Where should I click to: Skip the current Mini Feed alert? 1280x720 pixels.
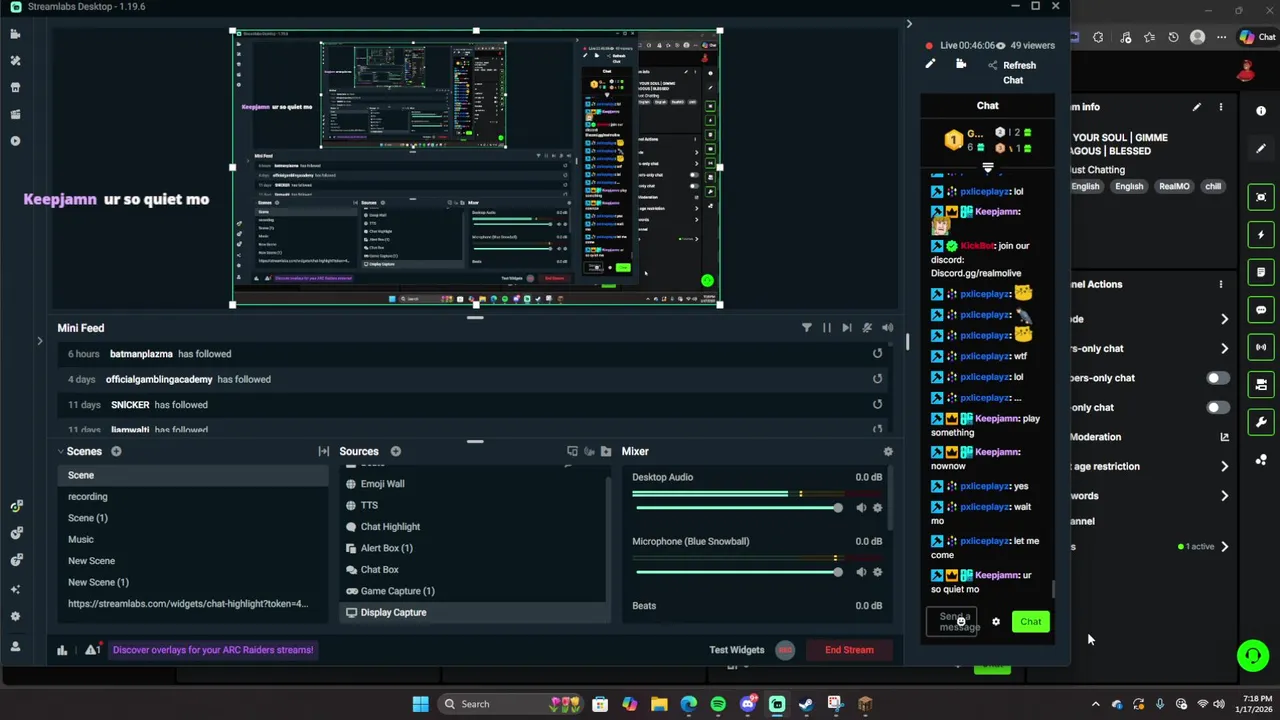[846, 328]
